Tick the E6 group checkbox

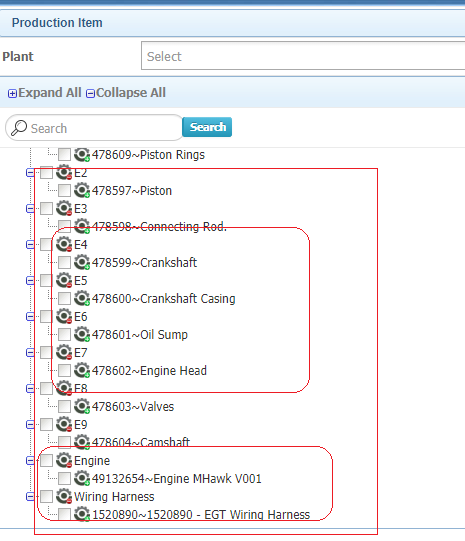46,316
